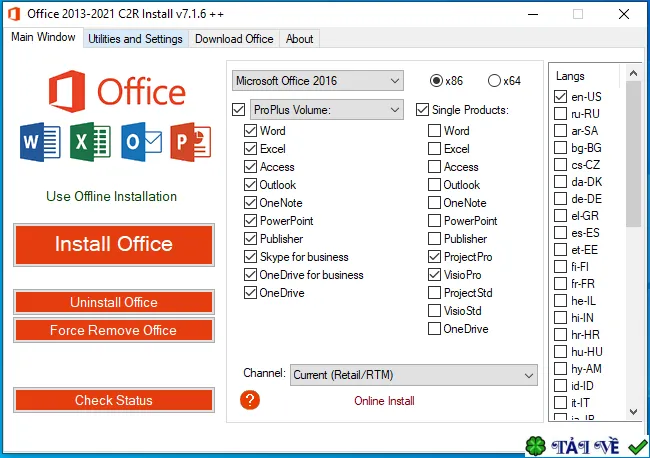Screen dimensions: 650x458
Task: Check the hi-IN language
Action: [x=560, y=317]
